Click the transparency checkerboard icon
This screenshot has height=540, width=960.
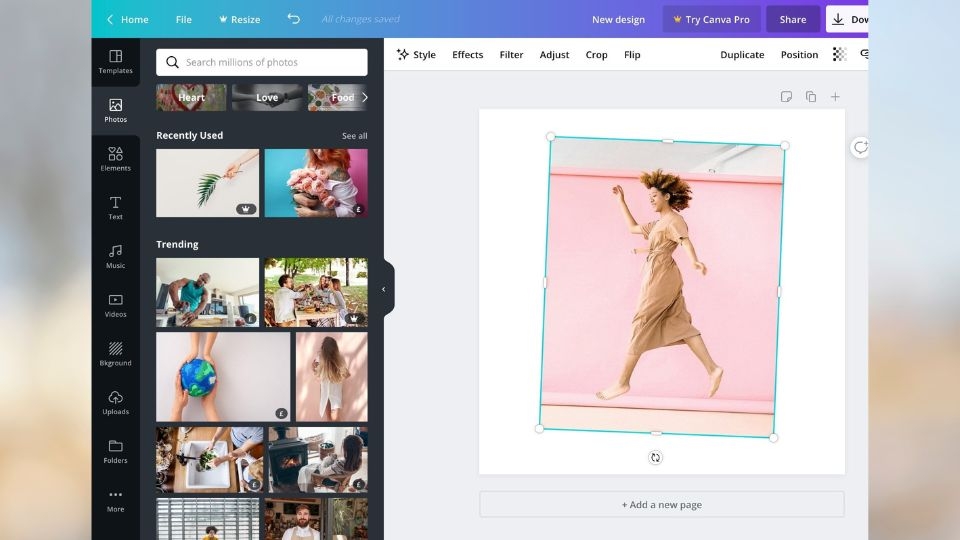click(839, 54)
